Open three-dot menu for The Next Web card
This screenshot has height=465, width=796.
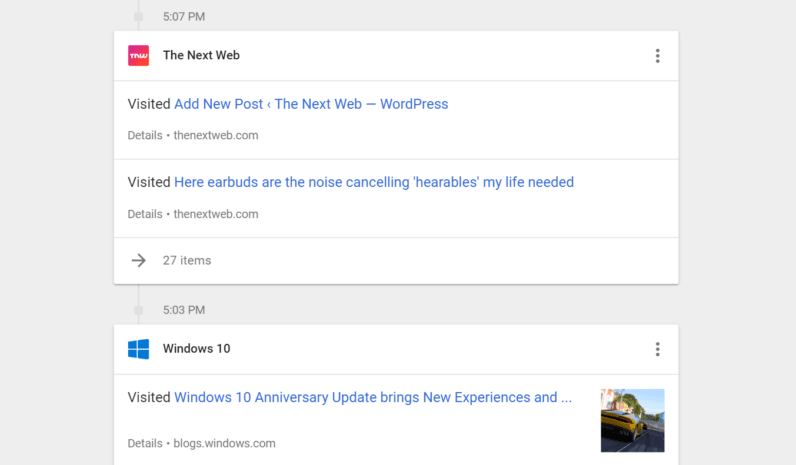[657, 56]
